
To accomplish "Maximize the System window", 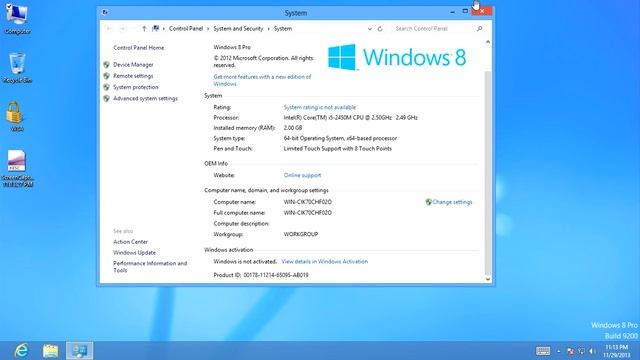I will (x=465, y=11).
